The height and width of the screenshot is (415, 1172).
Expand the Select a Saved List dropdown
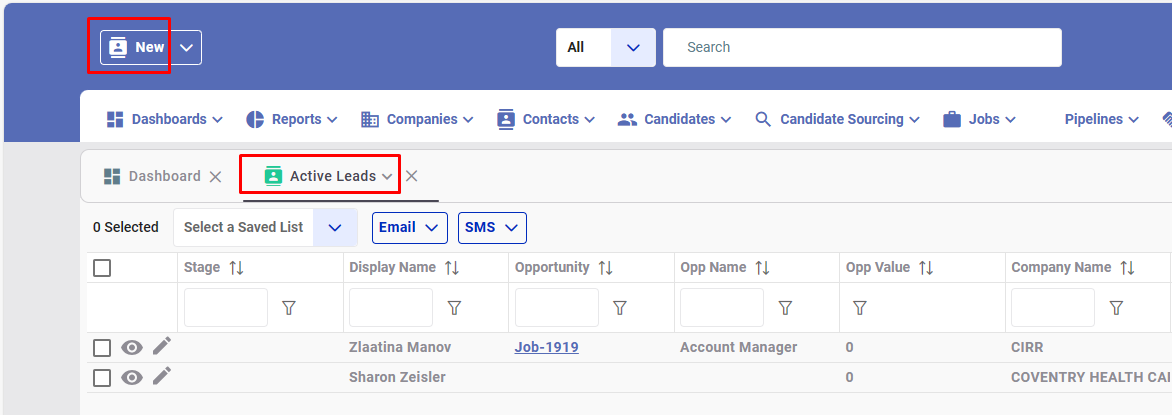click(x=335, y=227)
